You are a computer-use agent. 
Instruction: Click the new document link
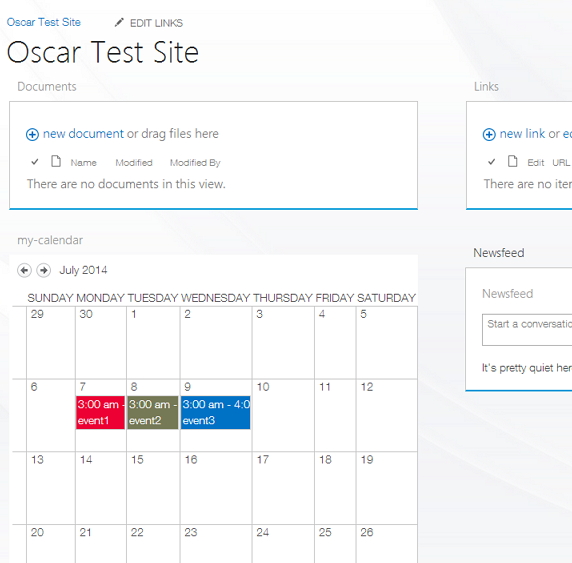click(x=84, y=134)
